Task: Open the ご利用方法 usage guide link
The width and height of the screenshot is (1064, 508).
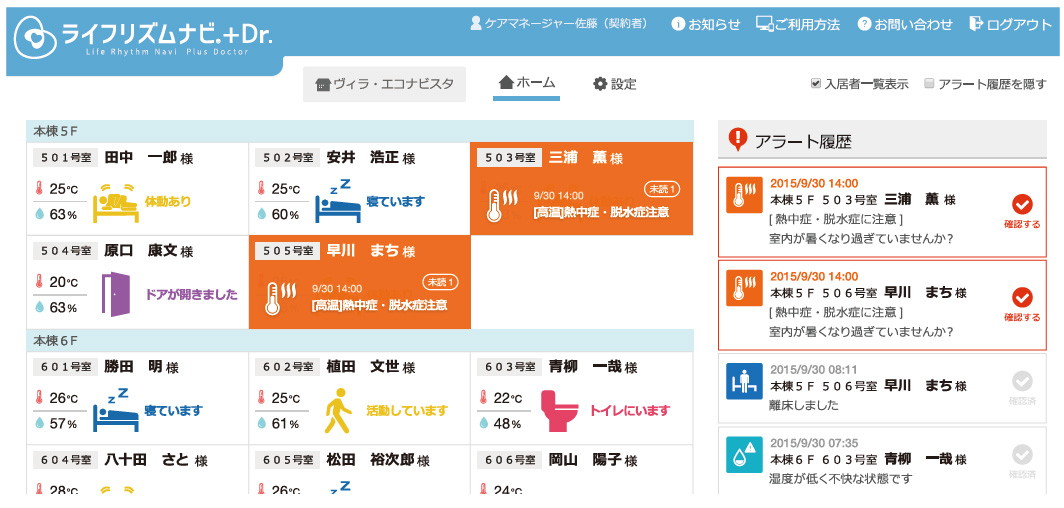Action: (798, 24)
